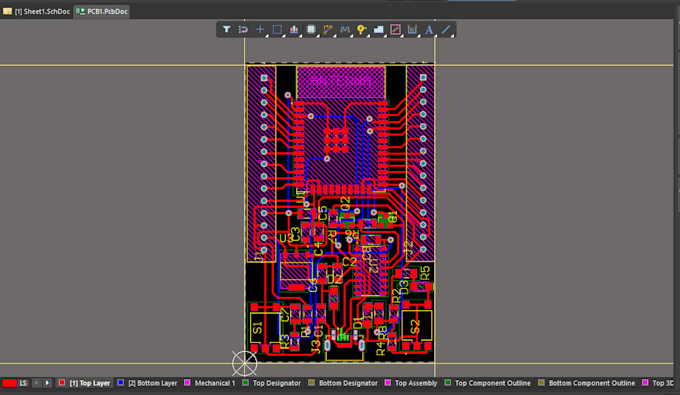
Task: Activate the Bottom Component Outline layer tab
Action: (x=592, y=383)
